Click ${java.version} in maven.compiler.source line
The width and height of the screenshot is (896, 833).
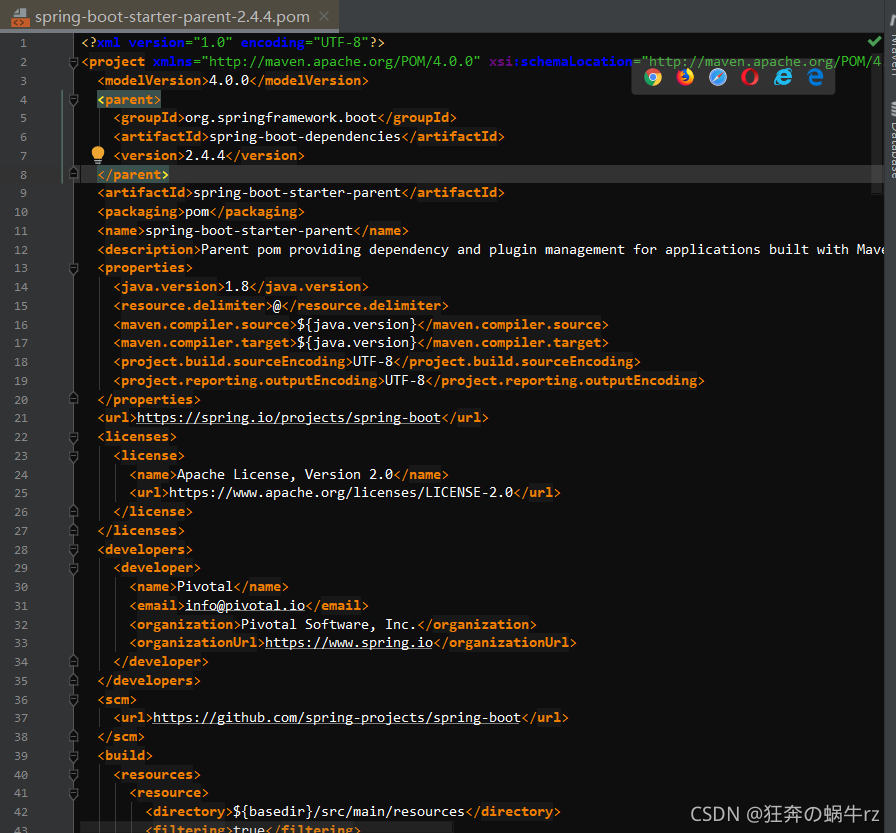(357, 325)
